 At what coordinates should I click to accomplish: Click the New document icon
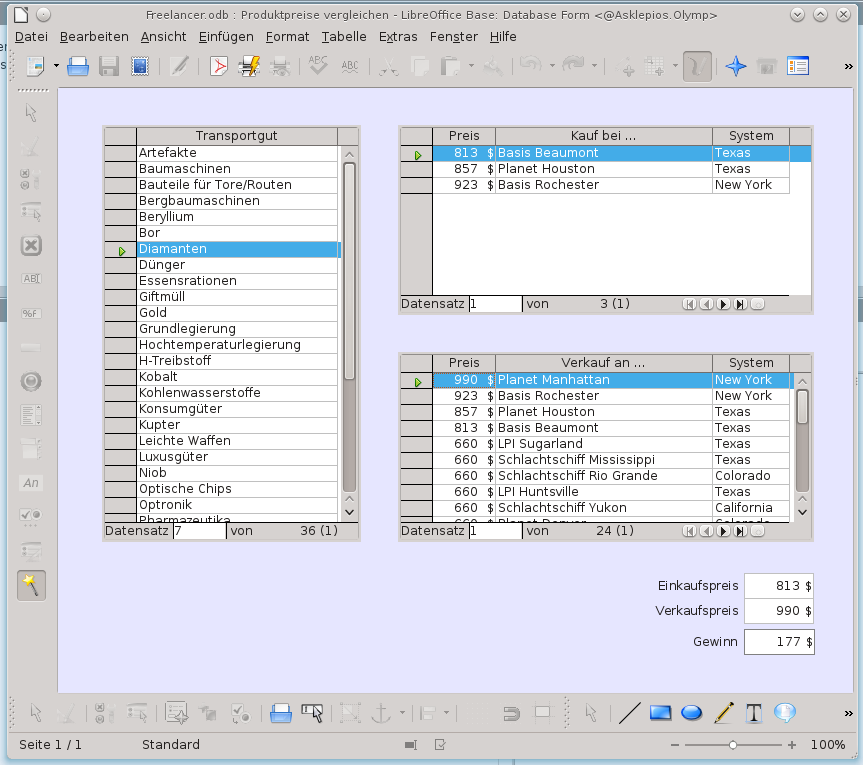tap(35, 67)
